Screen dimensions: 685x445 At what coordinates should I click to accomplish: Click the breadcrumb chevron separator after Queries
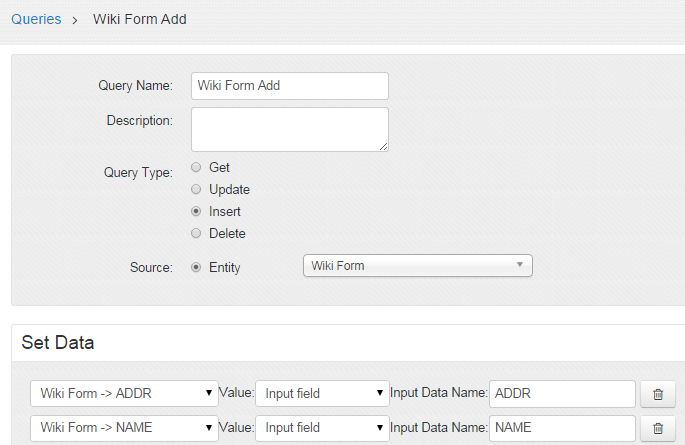coord(75,20)
